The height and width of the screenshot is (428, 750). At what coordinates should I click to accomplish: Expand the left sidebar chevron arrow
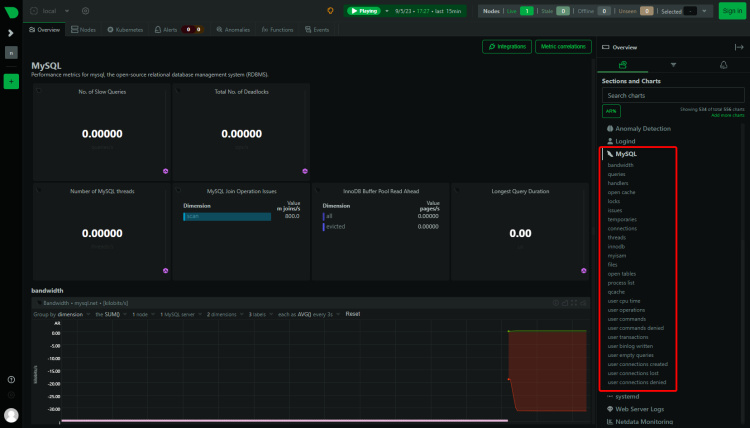point(11,33)
